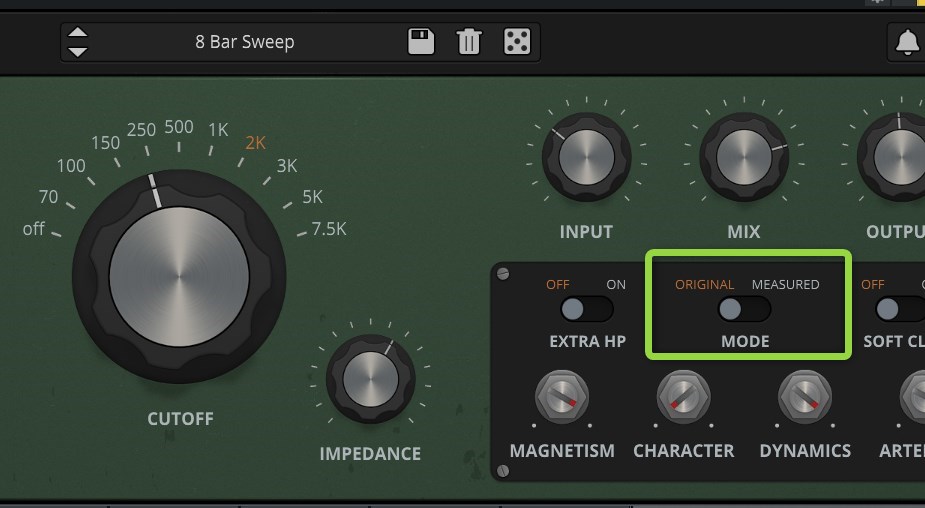
Task: Click the 7.5K cutoff frequency label
Action: (329, 229)
